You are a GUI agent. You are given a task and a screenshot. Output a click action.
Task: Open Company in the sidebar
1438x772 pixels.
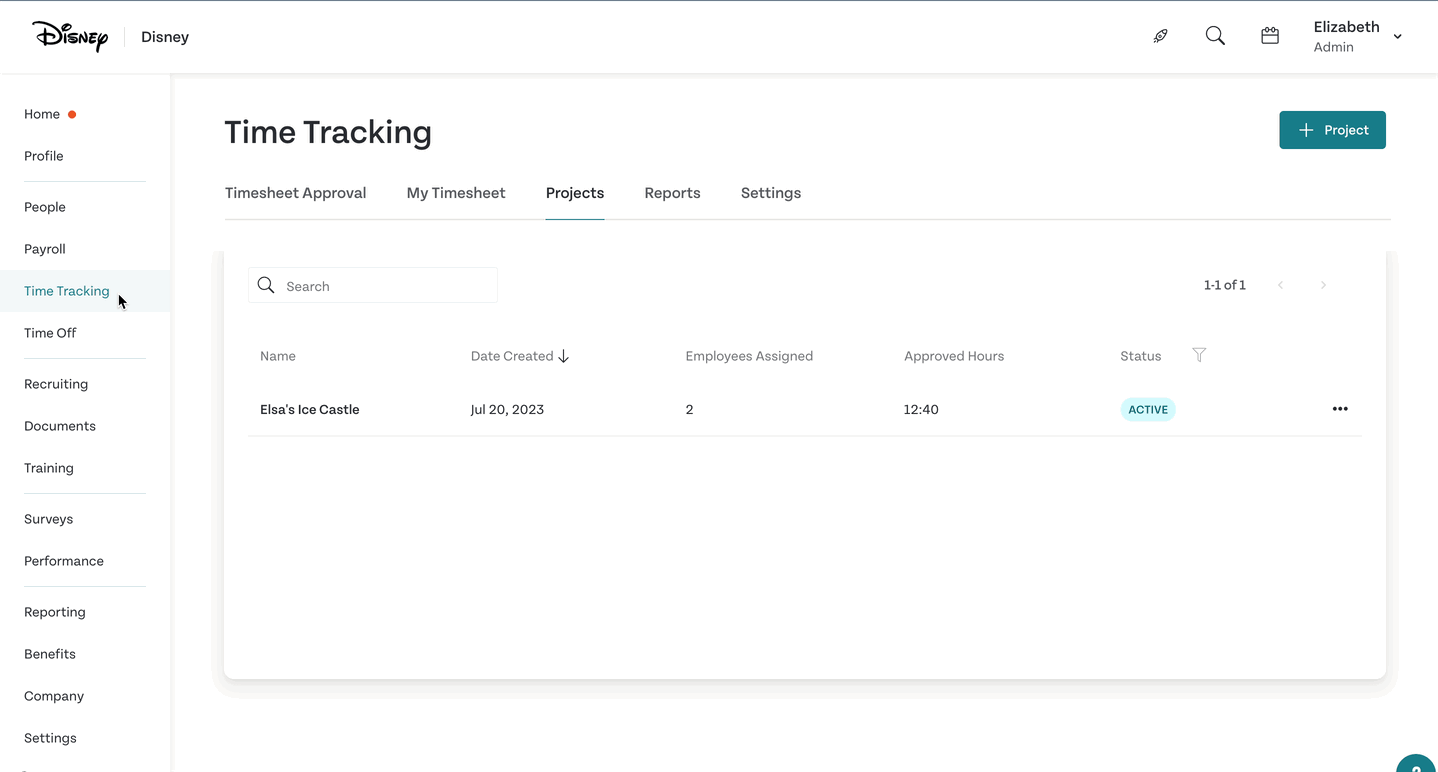click(x=54, y=696)
